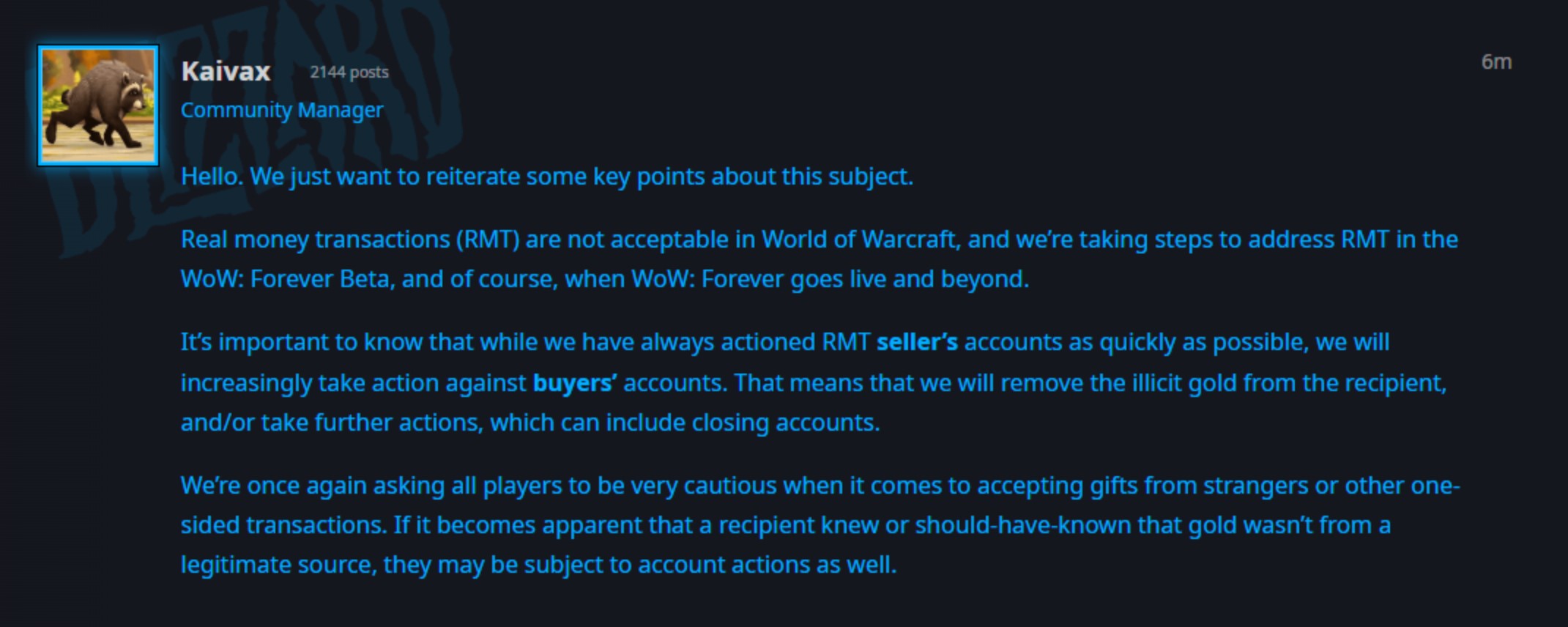Click the abbreviation (RMT) in parentheses
The image size is (1568, 627).
coord(488,240)
